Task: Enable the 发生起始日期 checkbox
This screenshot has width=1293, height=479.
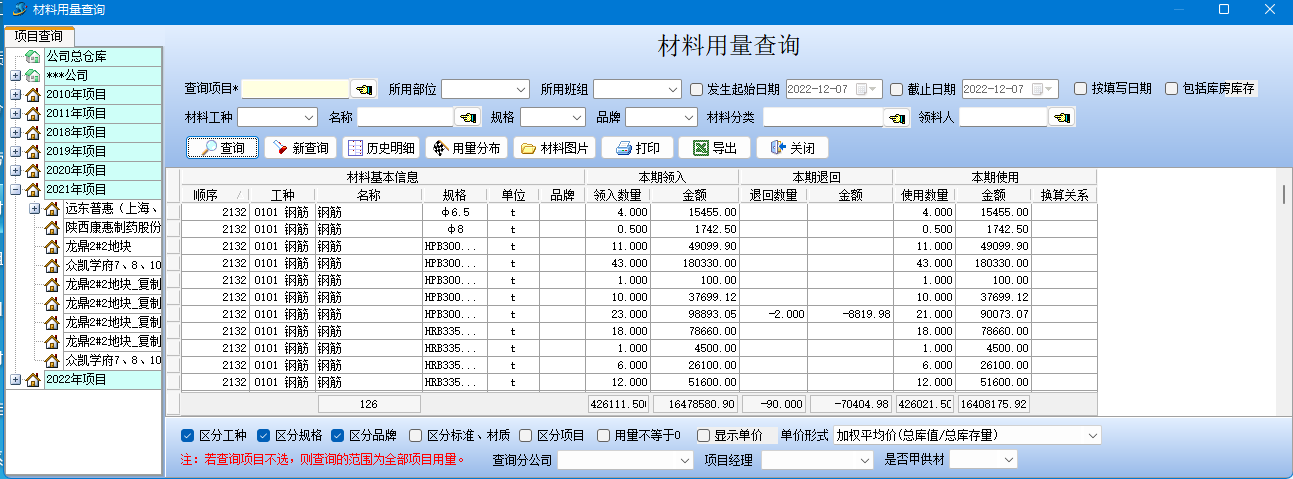Action: point(697,89)
